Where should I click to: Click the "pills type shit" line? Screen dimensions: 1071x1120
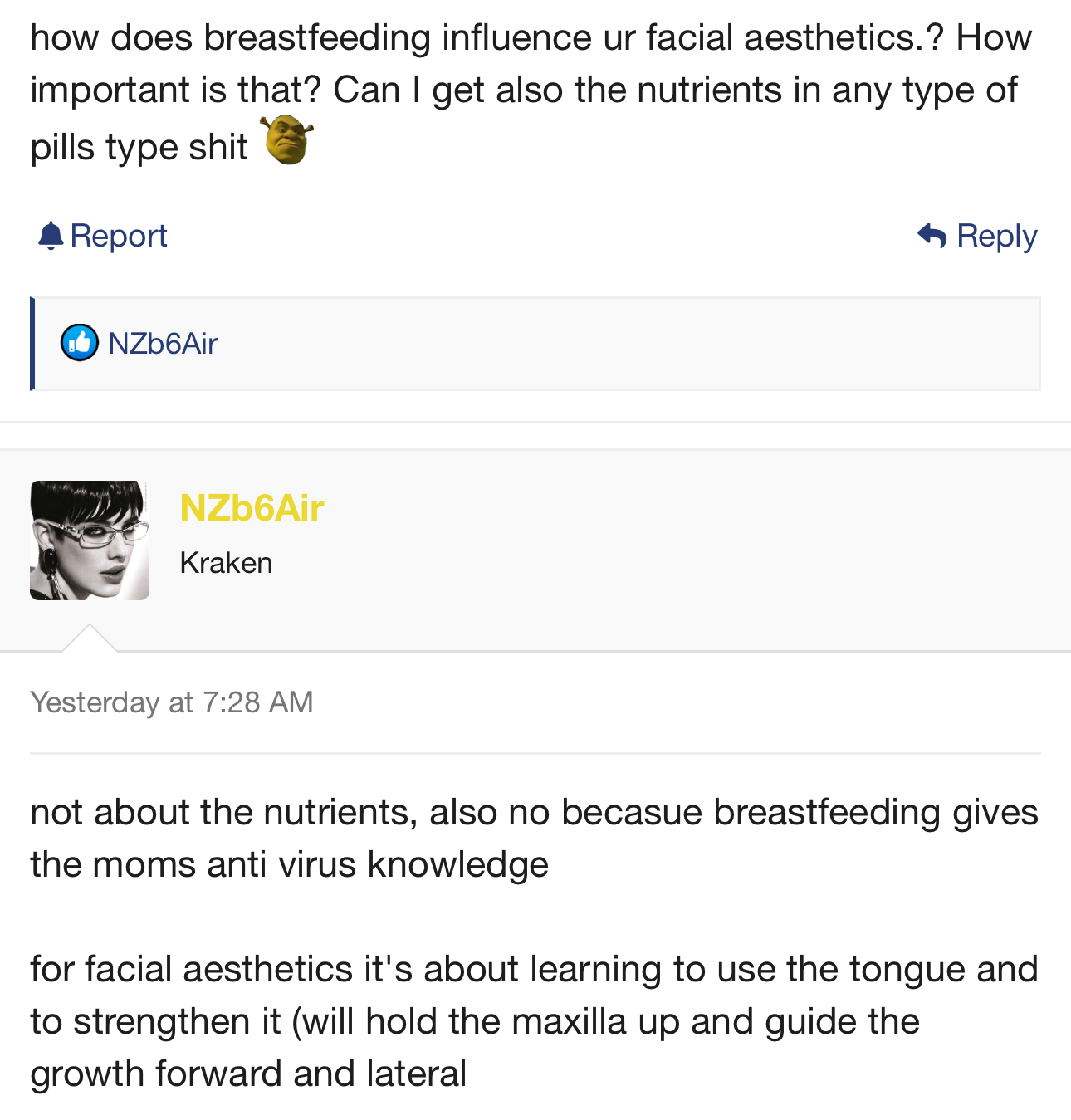pos(139,148)
